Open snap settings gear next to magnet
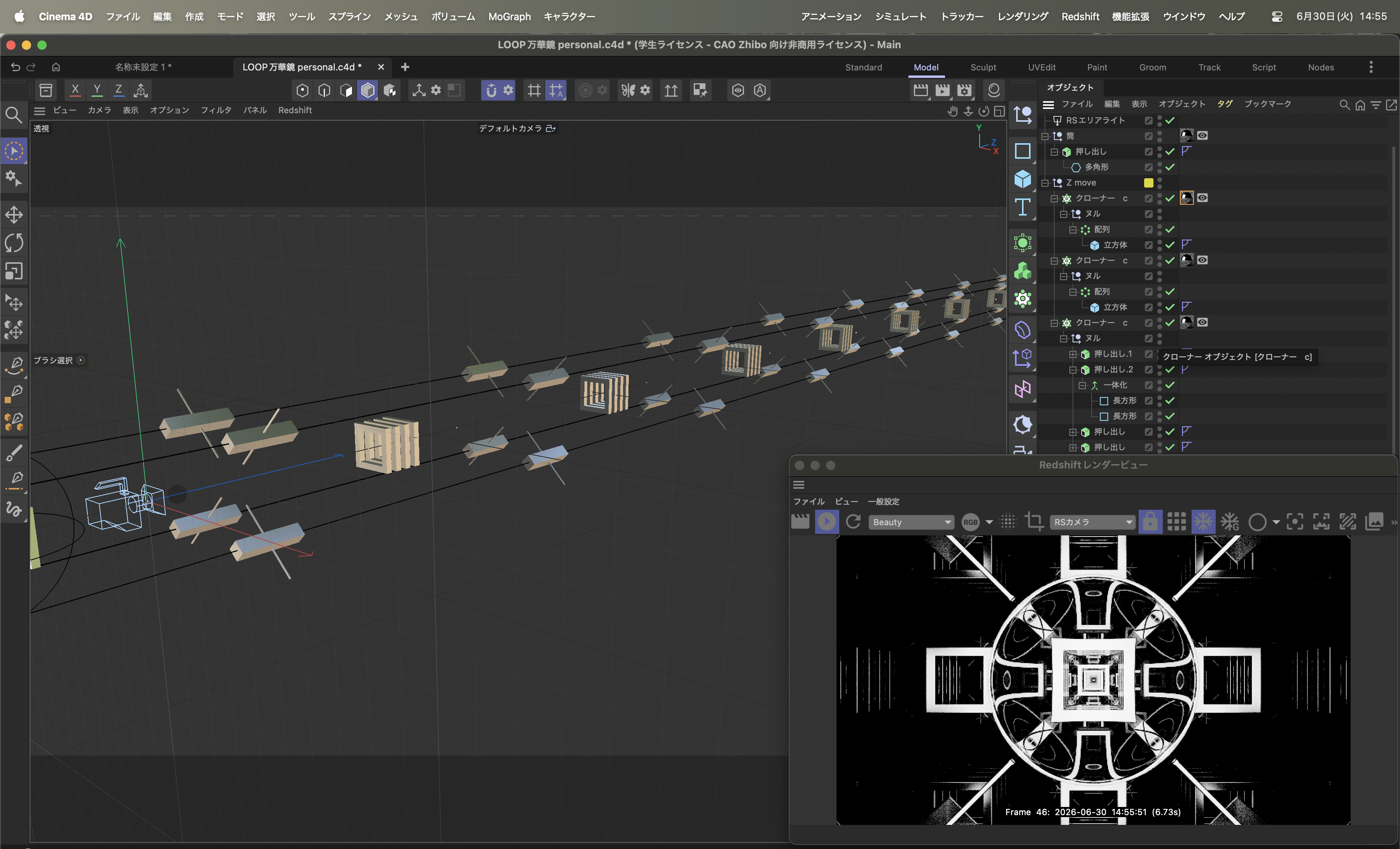This screenshot has width=1400, height=849. [x=509, y=90]
